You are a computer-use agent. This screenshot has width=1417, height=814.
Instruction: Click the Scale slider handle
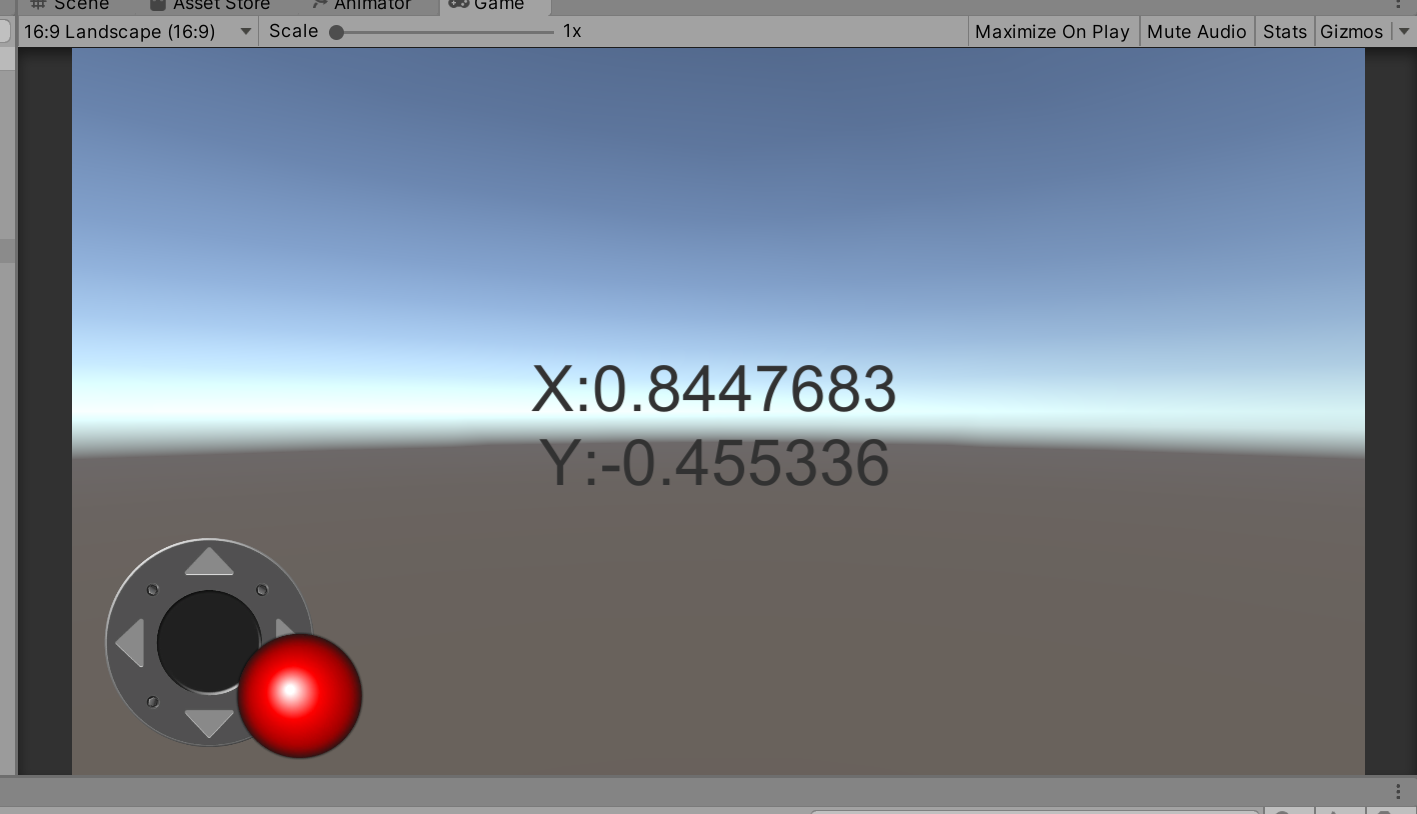click(337, 31)
